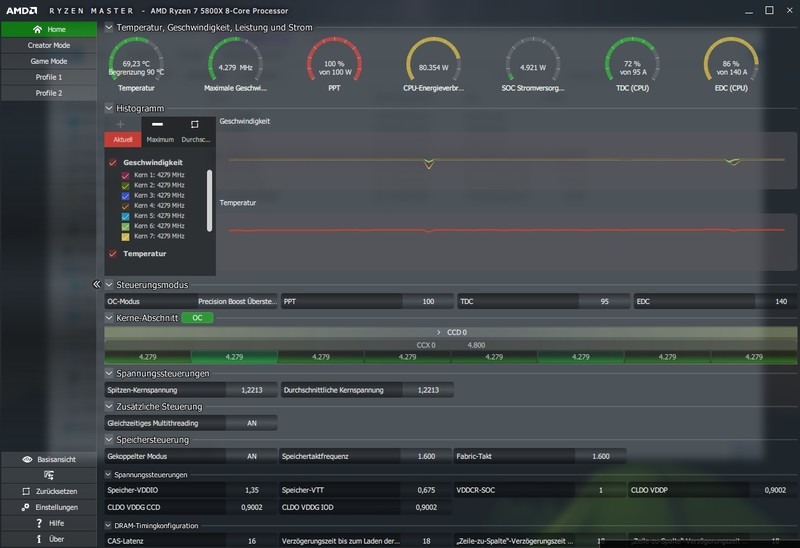
Task: Toggle Kern 2 checkbox
Action: [x=126, y=186]
